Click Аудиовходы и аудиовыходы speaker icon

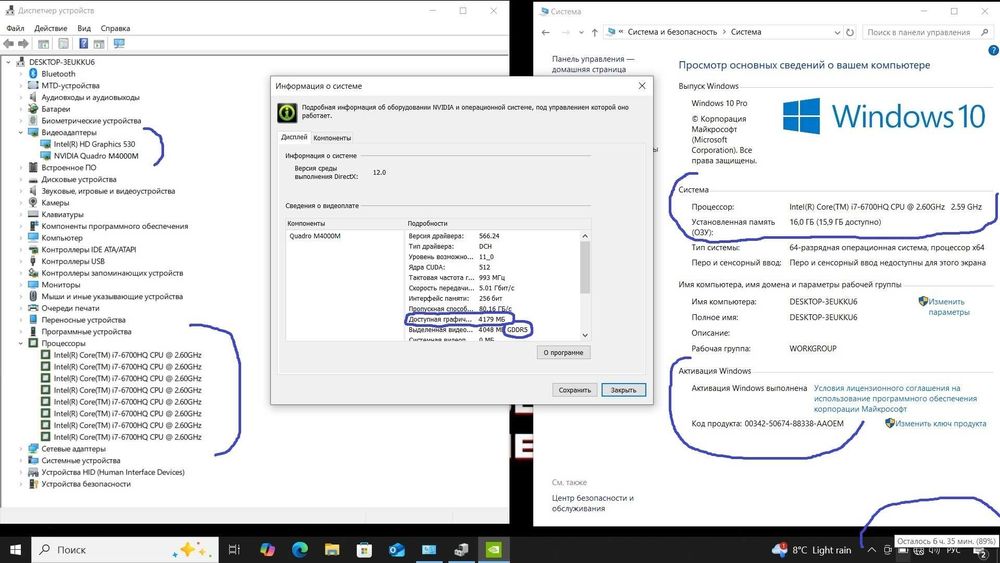33,98
